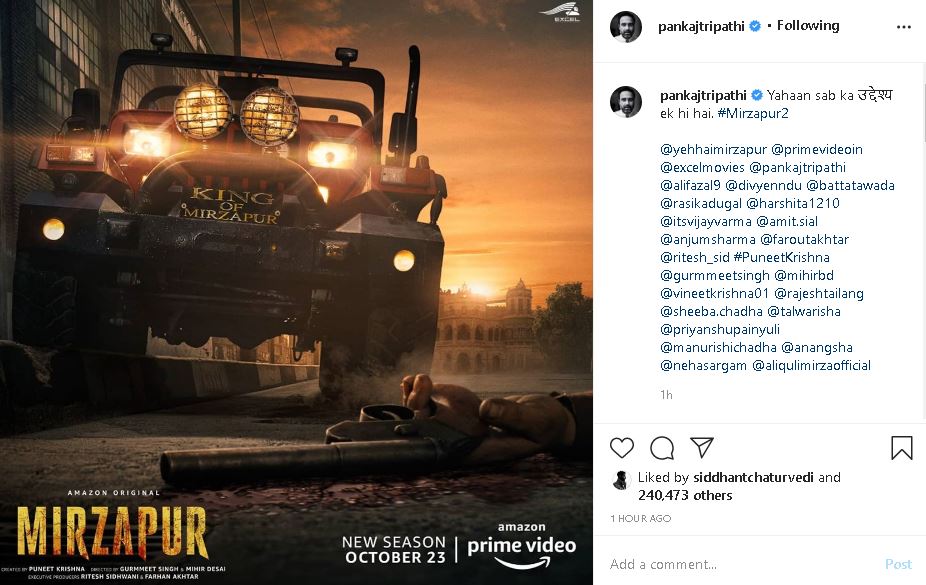View the 240,473 others likes list
The image size is (926, 585).
685,495
